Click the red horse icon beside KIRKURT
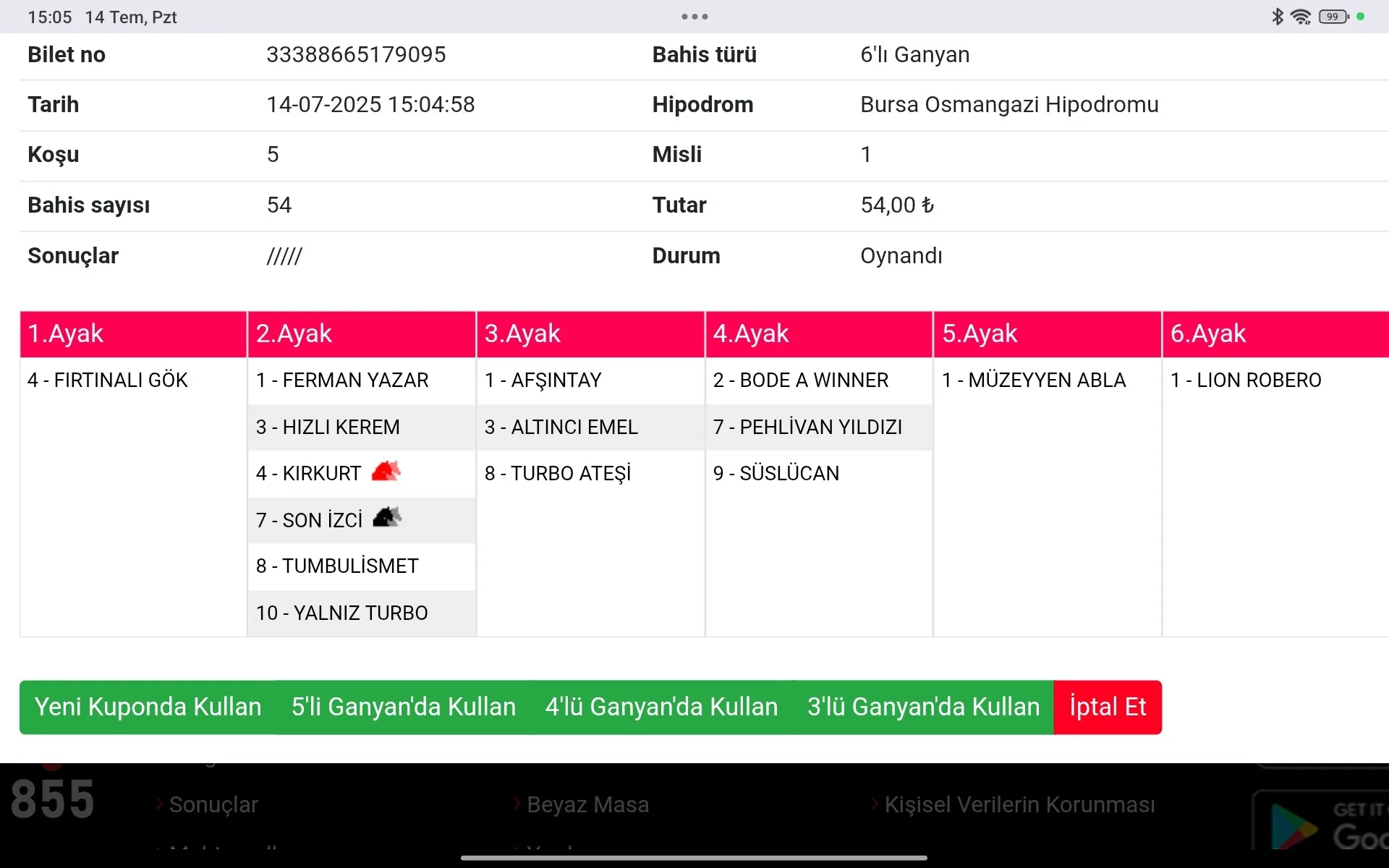 tap(386, 472)
